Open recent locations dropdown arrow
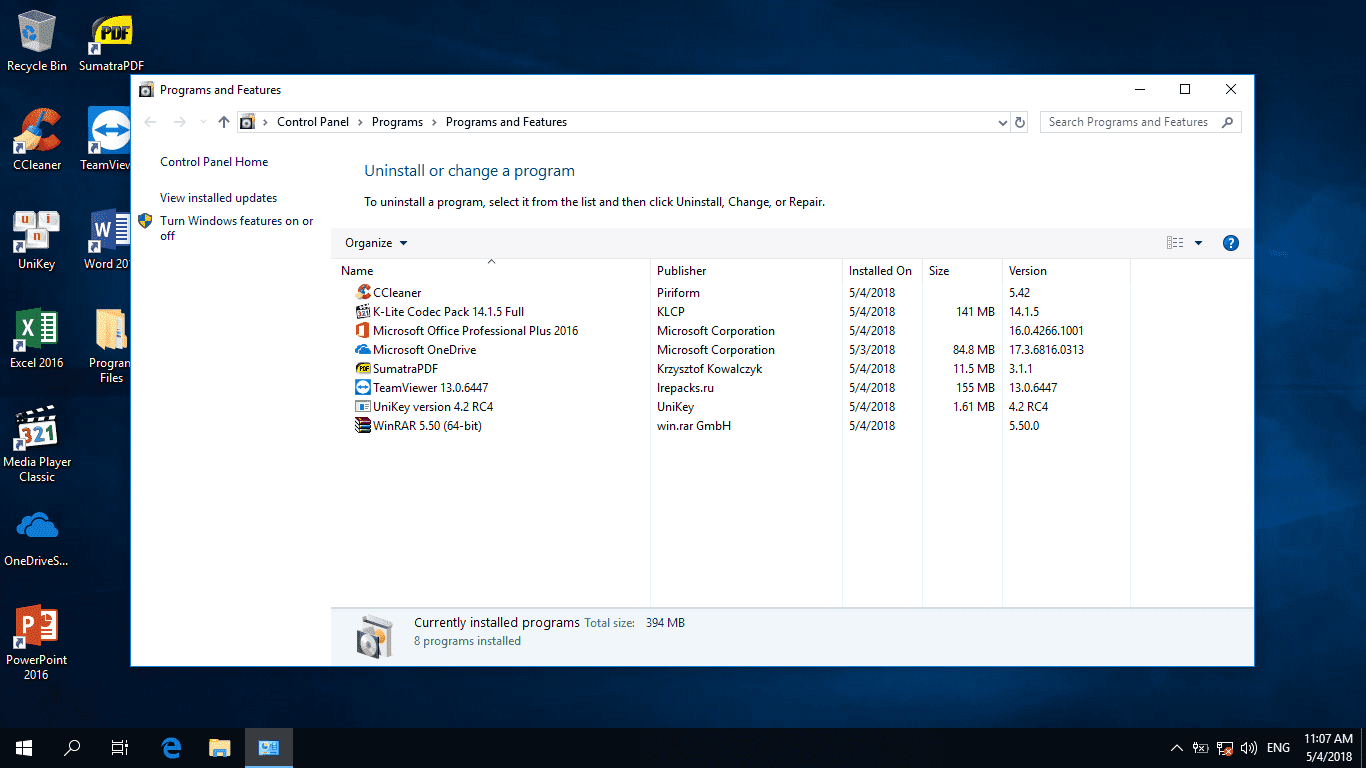The height and width of the screenshot is (768, 1366). [x=202, y=122]
